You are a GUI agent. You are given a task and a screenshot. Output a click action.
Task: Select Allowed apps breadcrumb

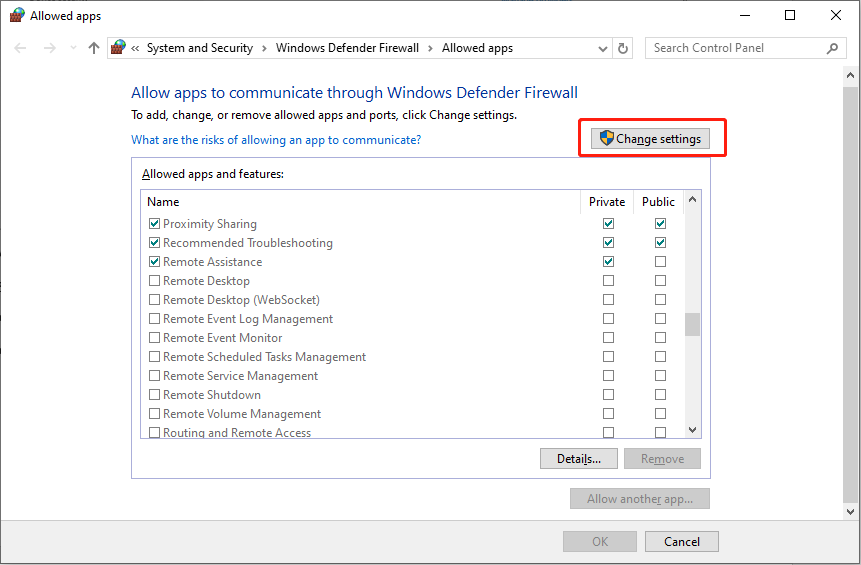point(477,48)
